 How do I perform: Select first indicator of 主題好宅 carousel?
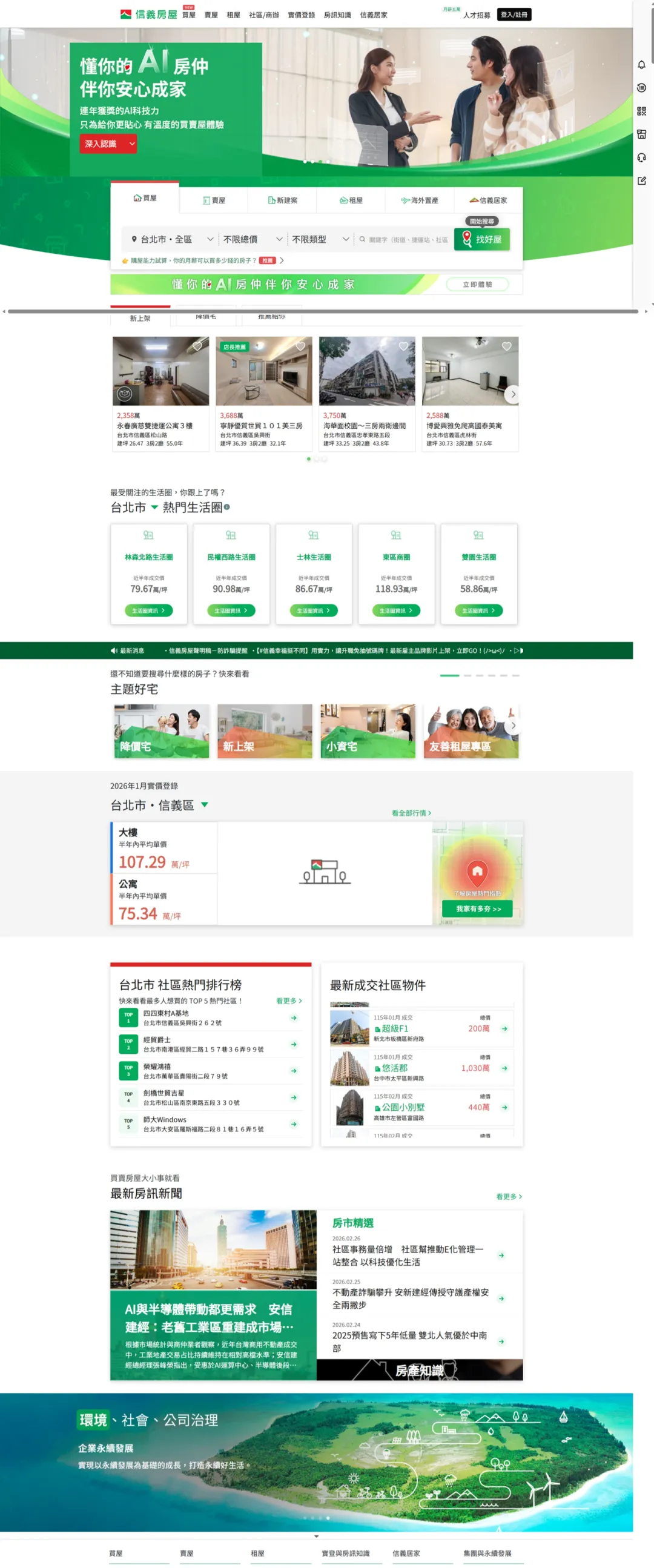(x=449, y=675)
